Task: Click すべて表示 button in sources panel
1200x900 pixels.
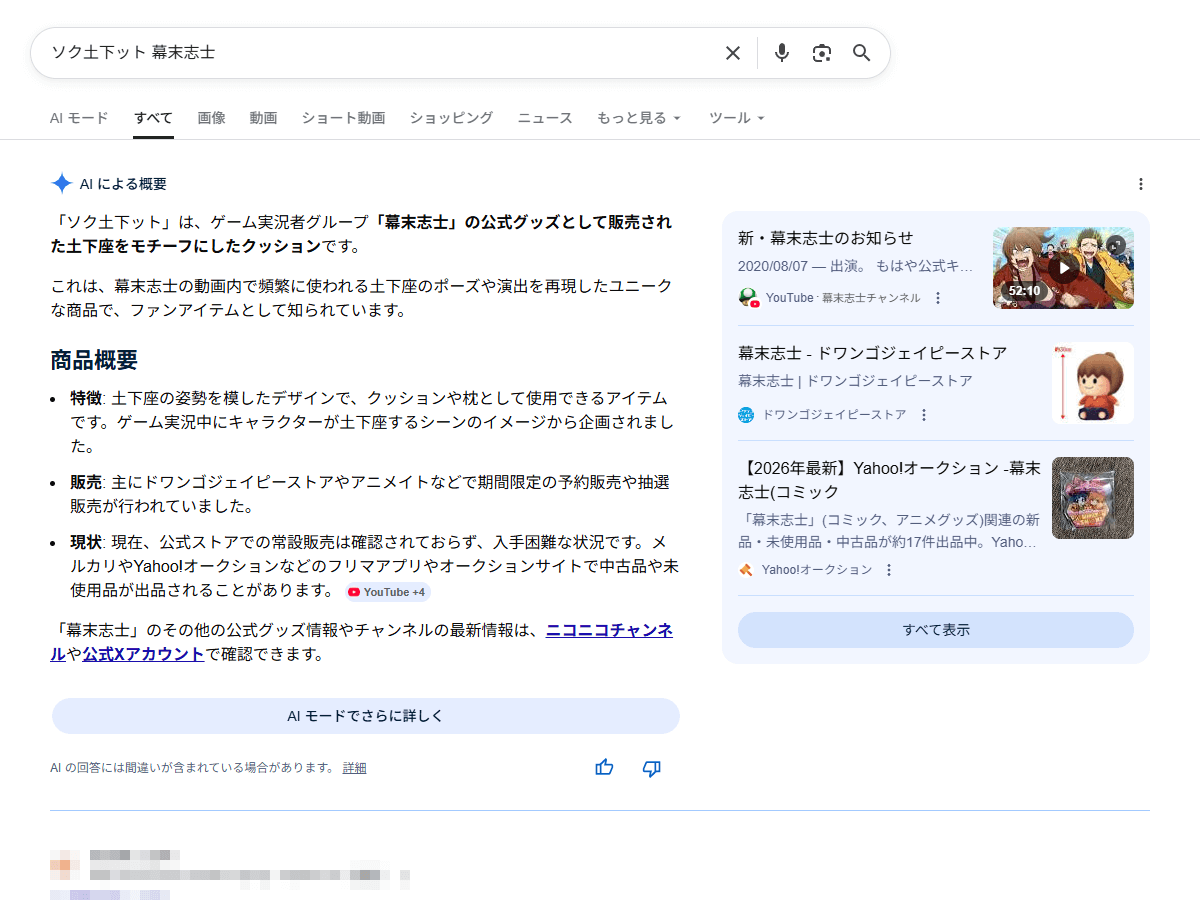Action: point(936,630)
